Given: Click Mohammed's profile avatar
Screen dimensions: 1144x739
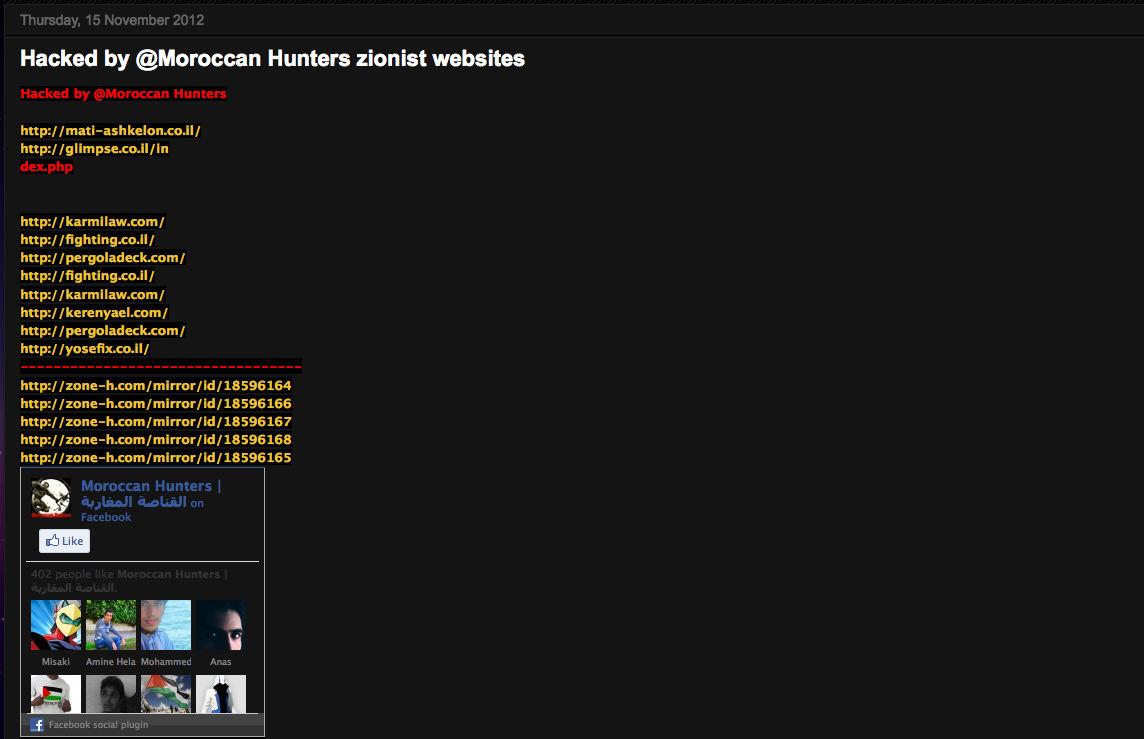Looking at the screenshot, I should (166, 625).
